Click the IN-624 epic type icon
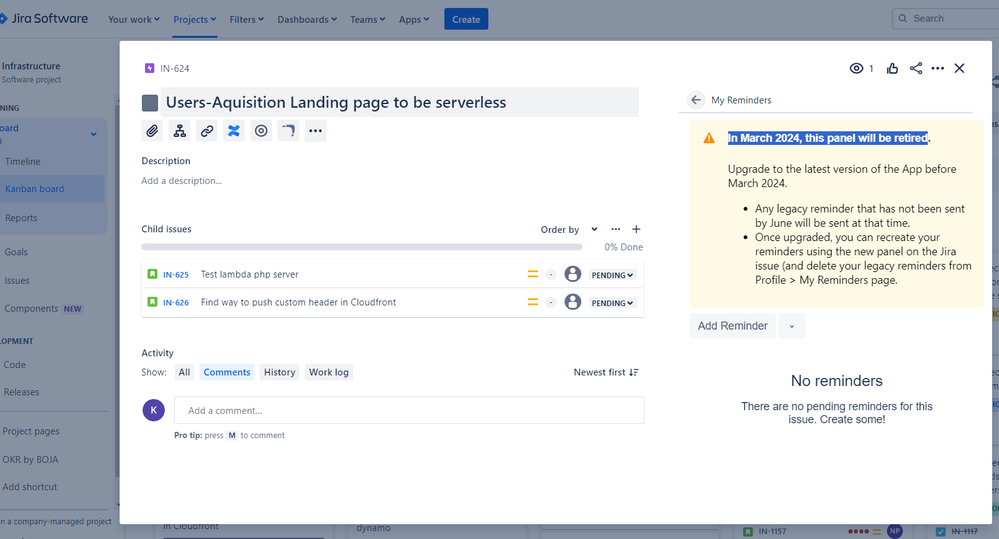Viewport: 999px width, 539px height. (149, 68)
